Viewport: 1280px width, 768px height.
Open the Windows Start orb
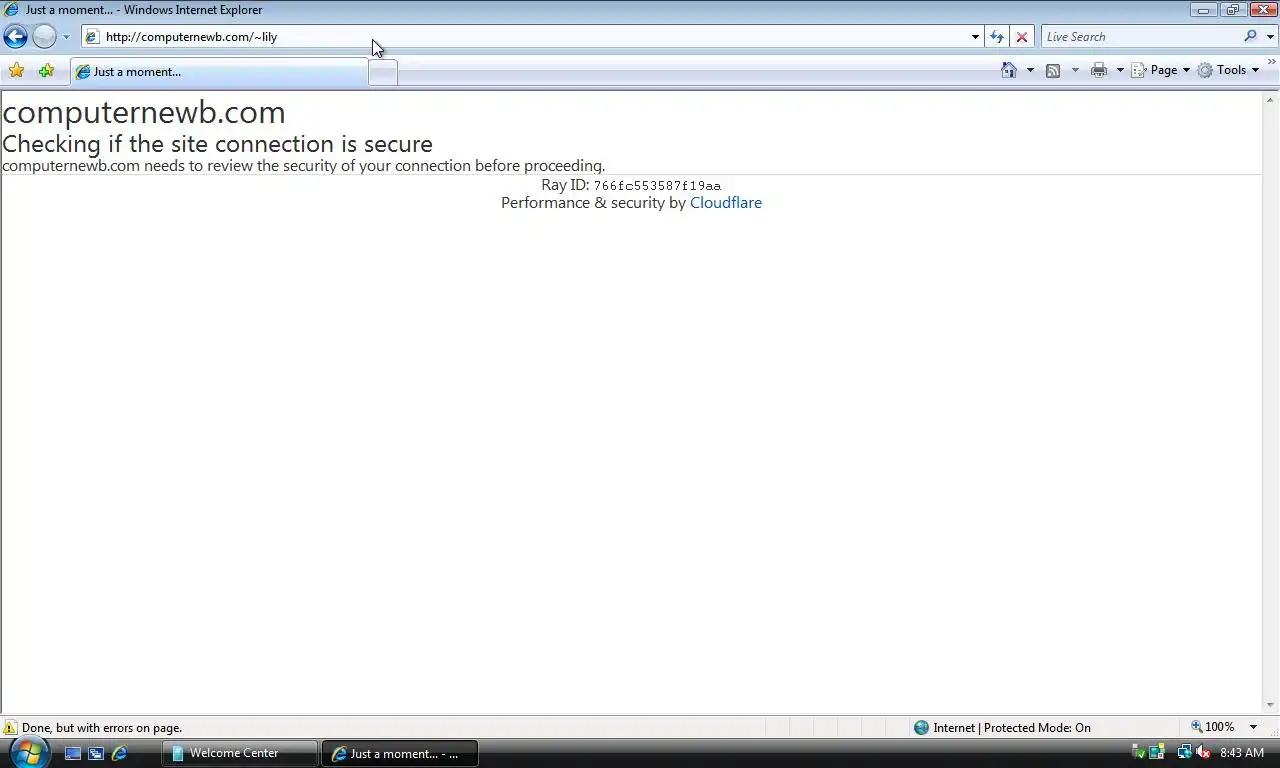click(28, 752)
